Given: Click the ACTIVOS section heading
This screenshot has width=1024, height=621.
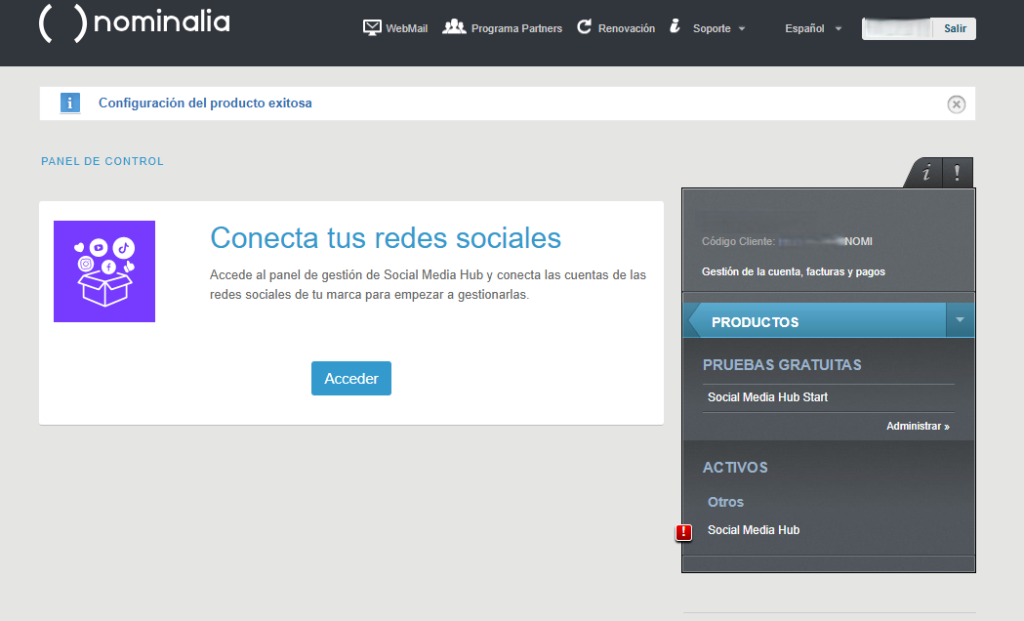Looking at the screenshot, I should 735,468.
